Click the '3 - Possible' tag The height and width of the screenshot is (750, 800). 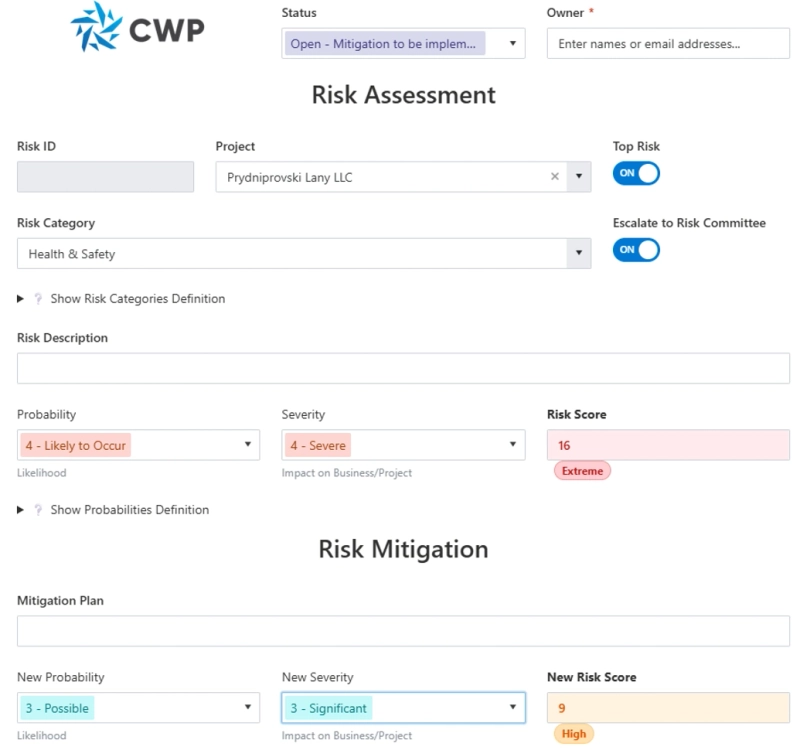point(57,708)
